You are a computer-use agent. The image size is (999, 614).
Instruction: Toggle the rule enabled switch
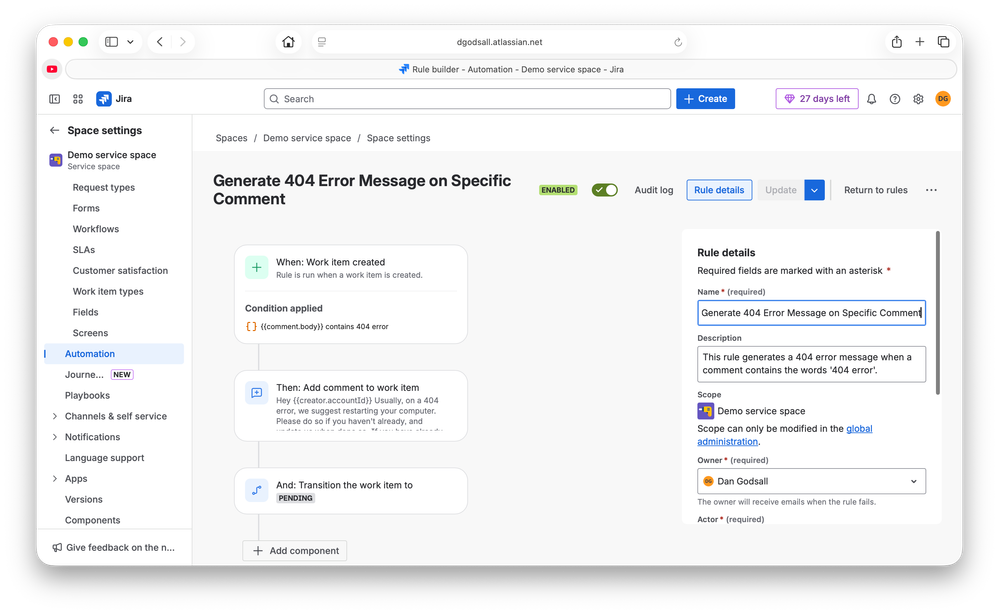pos(605,190)
